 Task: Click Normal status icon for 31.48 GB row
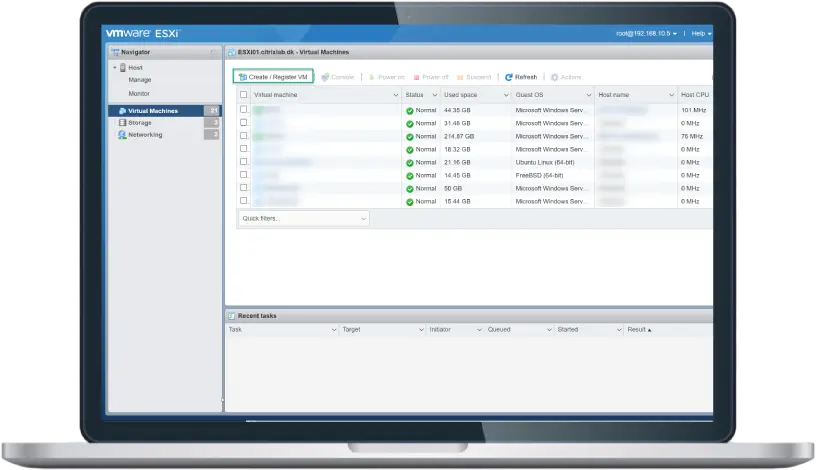coord(410,124)
